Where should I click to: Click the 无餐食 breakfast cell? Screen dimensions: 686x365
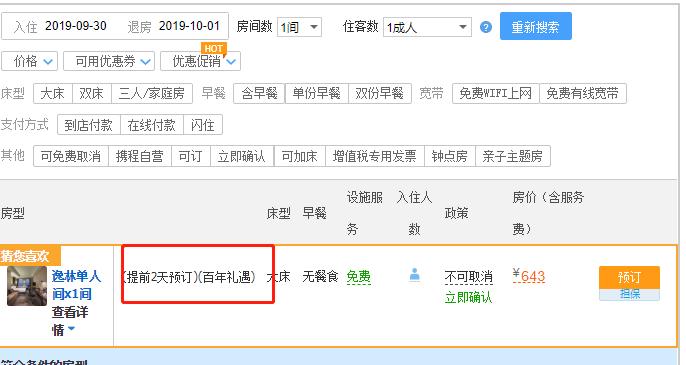pos(320,277)
